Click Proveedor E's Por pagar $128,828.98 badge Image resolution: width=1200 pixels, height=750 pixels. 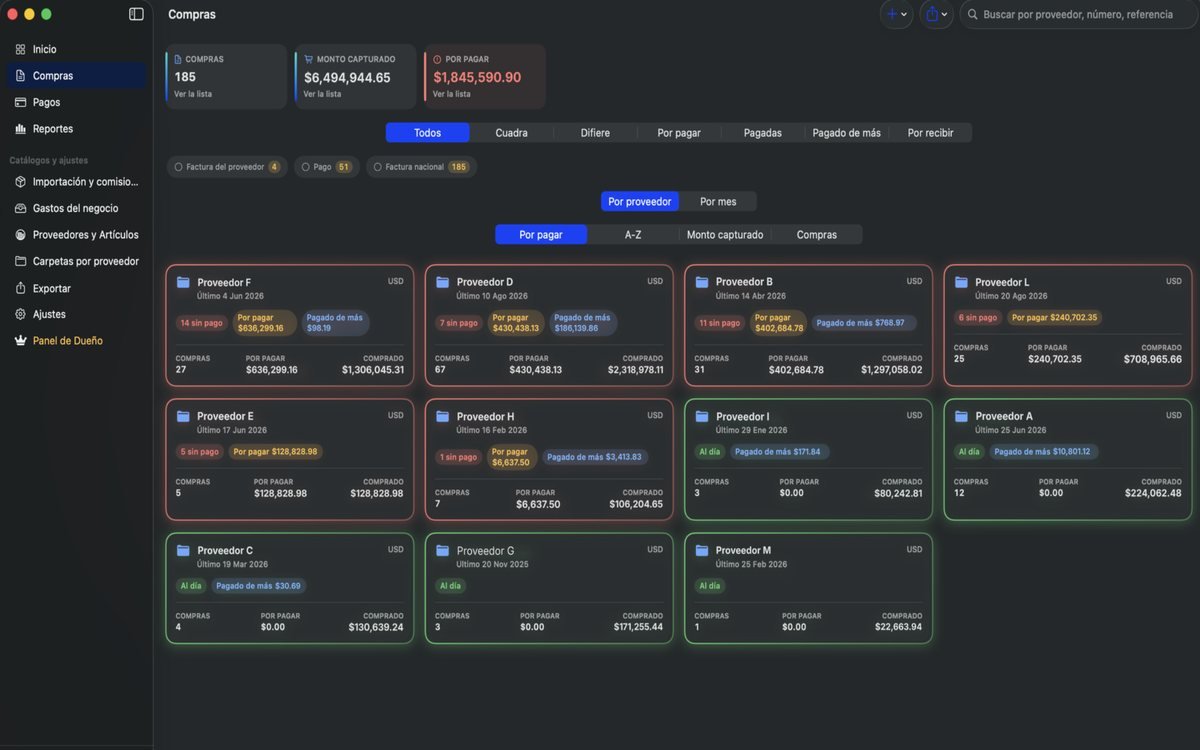pos(275,452)
